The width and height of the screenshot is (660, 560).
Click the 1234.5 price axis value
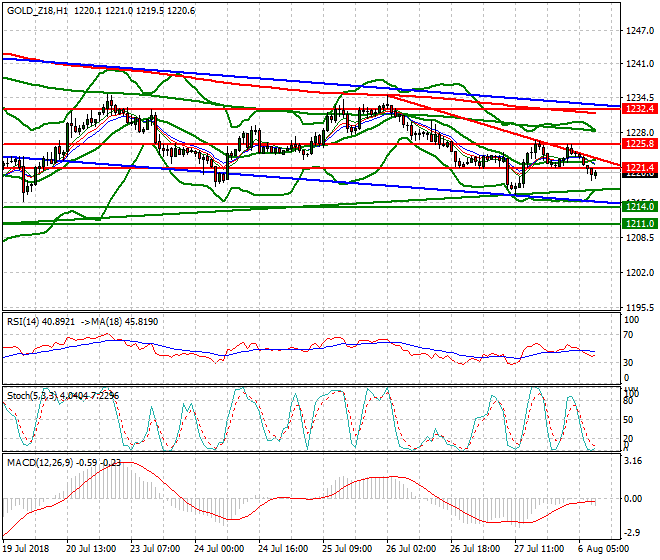click(640, 98)
